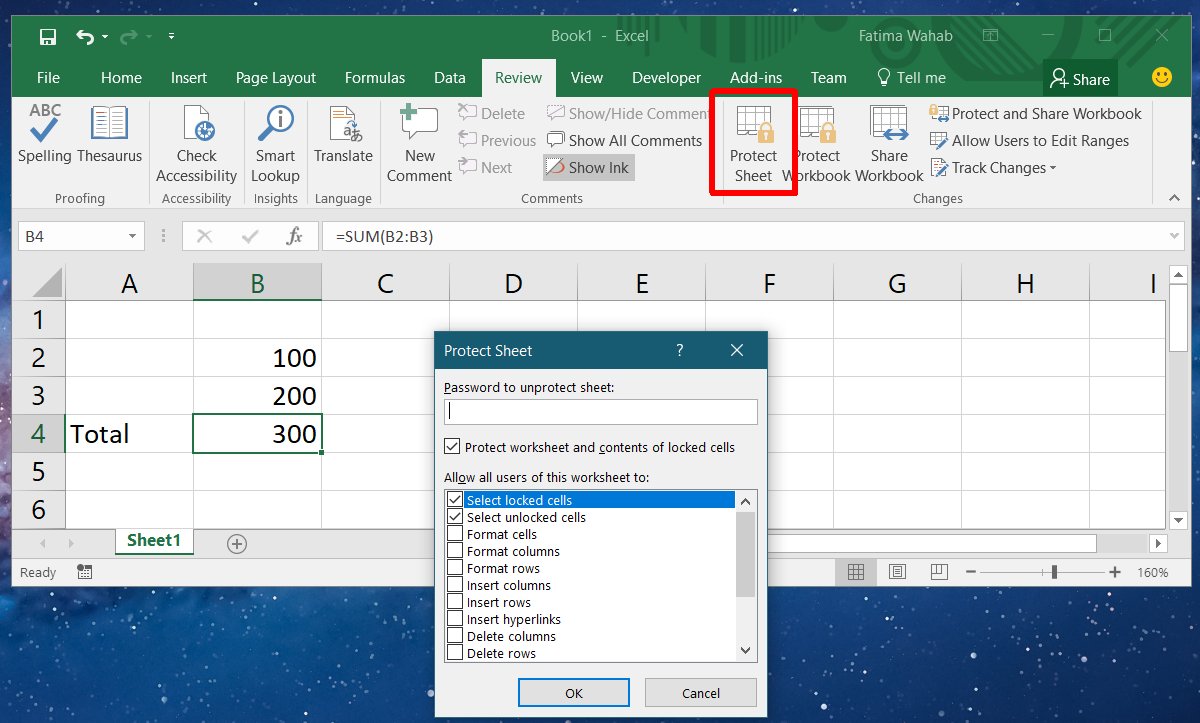Click the password to unprotect sheet field

pos(601,411)
